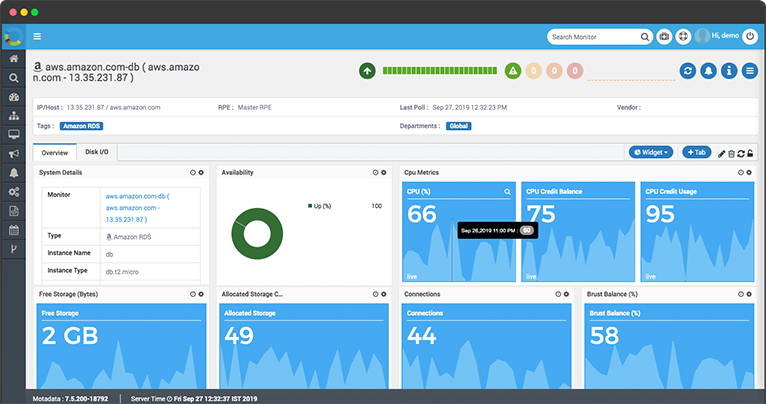
Task: Click the 'db.t2.micro' instance type value
Action: (122, 272)
